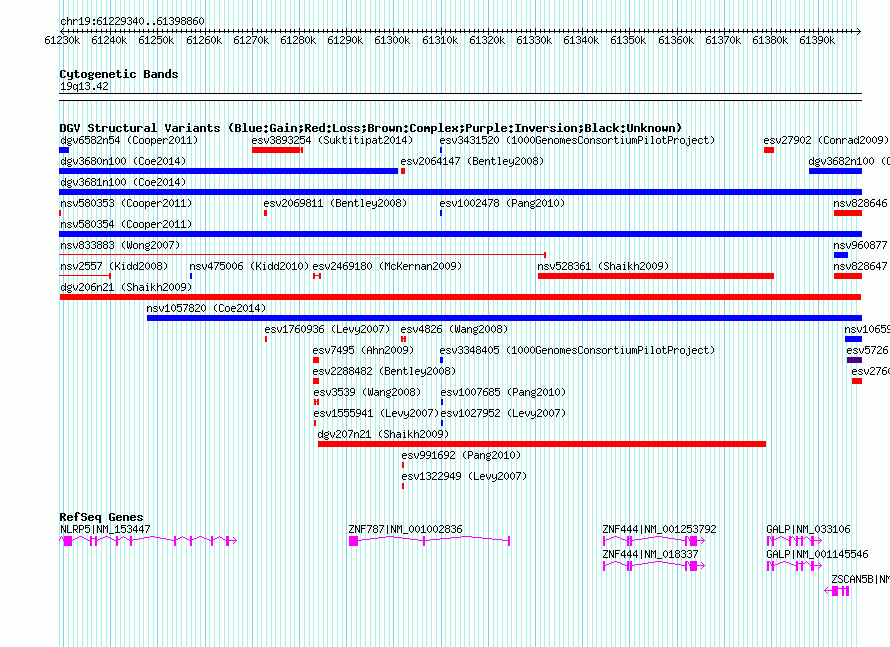
Task: Open the dgv206n21 (Shaikh2009) red loss bar
Action: [460, 297]
